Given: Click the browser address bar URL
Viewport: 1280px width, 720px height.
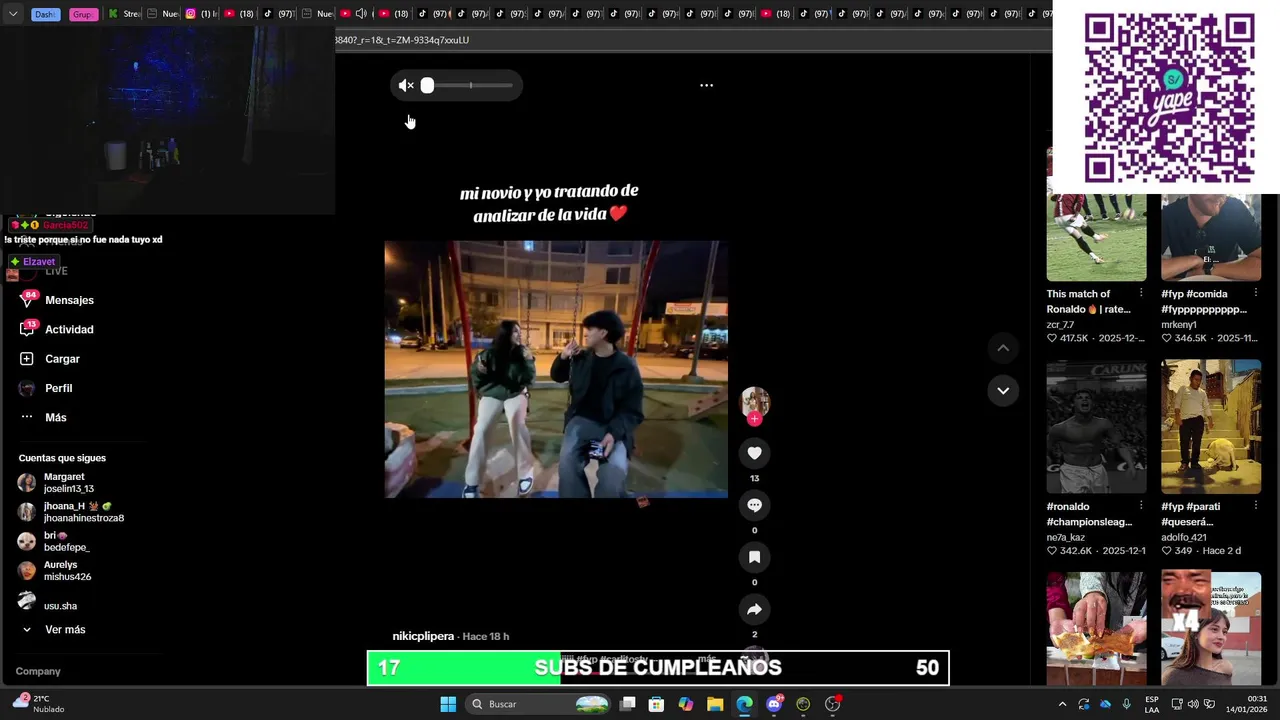Looking at the screenshot, I should click(x=402, y=40).
